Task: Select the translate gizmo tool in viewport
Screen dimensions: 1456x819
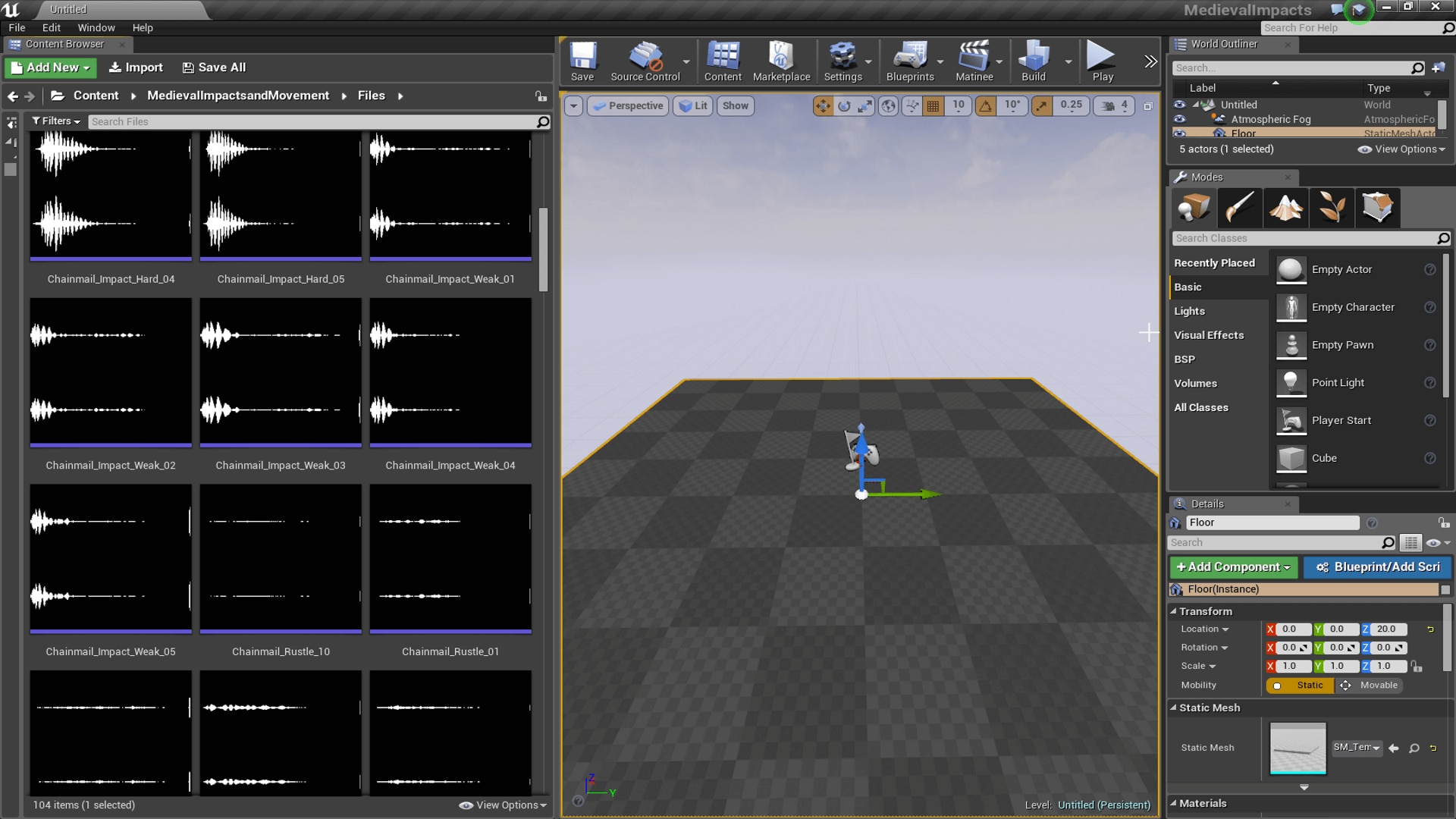Action: click(823, 106)
